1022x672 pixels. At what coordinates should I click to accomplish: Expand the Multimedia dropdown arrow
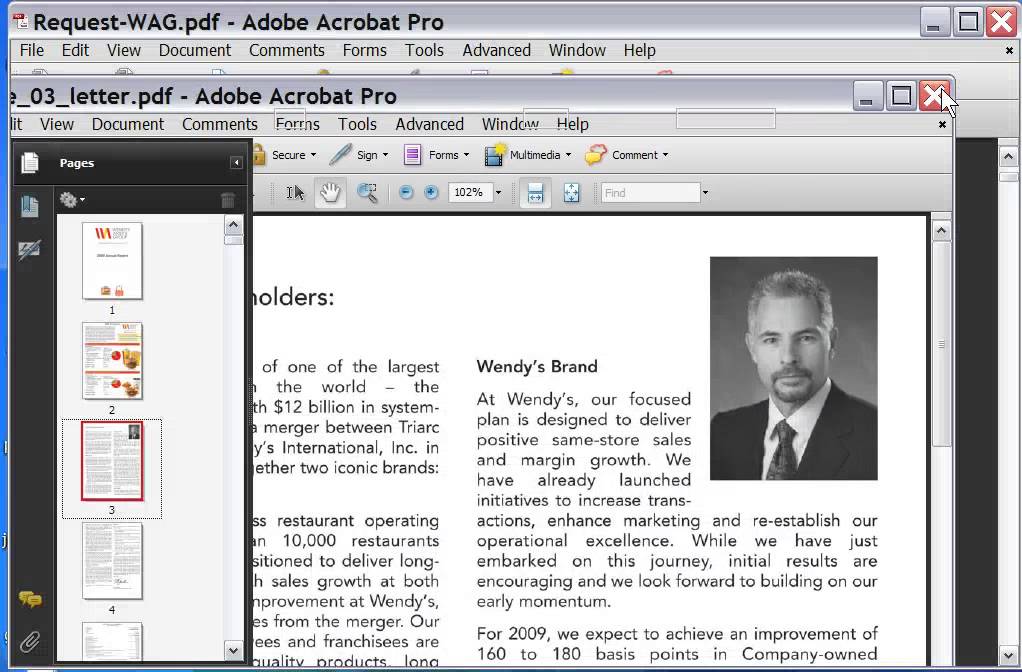point(568,155)
